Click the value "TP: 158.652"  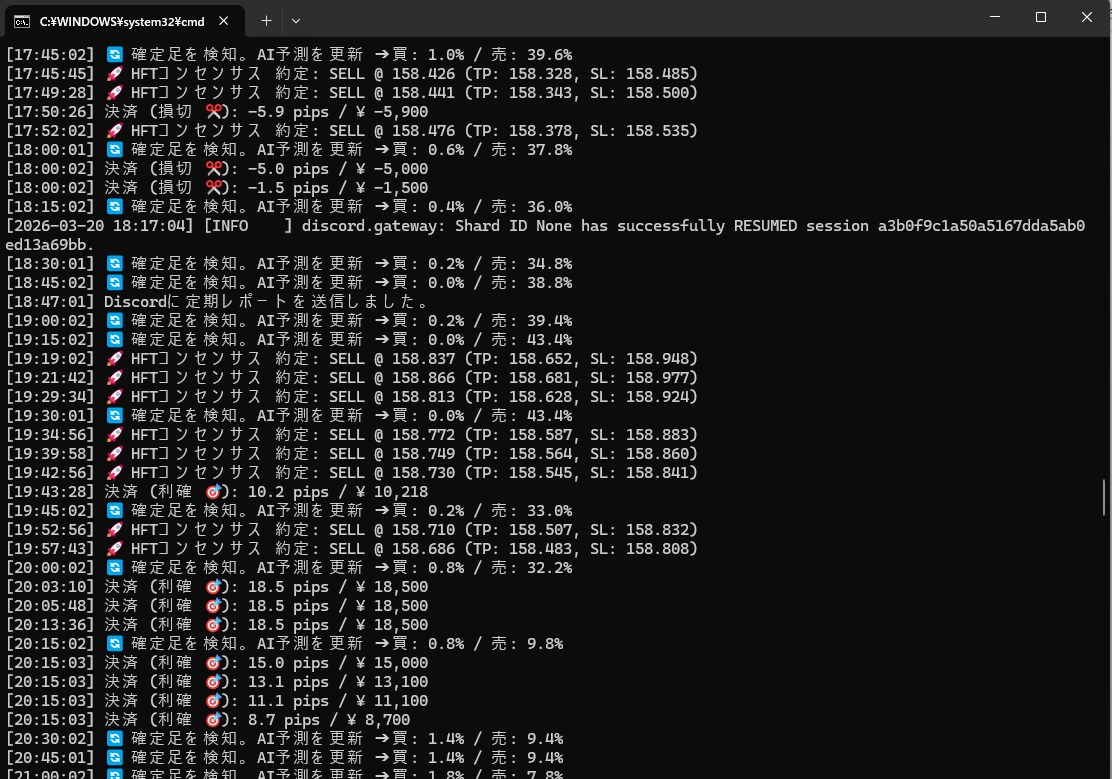pyautogui.click(x=523, y=358)
